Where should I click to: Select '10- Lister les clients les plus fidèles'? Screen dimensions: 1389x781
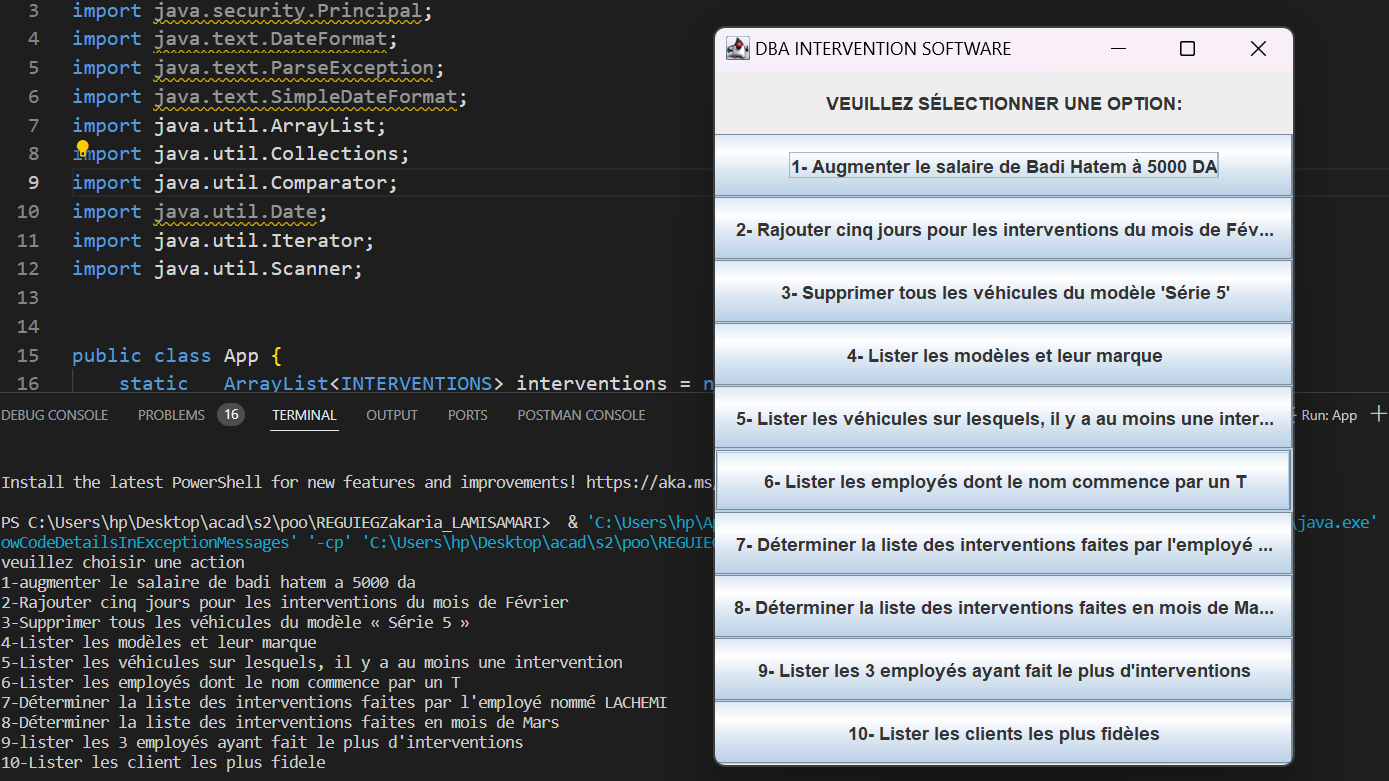[x=1003, y=733]
